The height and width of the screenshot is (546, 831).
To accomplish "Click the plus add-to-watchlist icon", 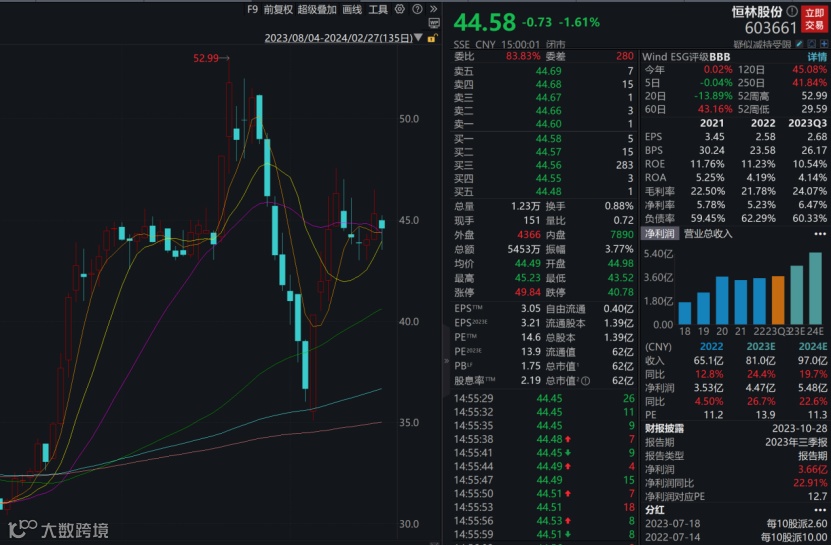I will [x=824, y=44].
